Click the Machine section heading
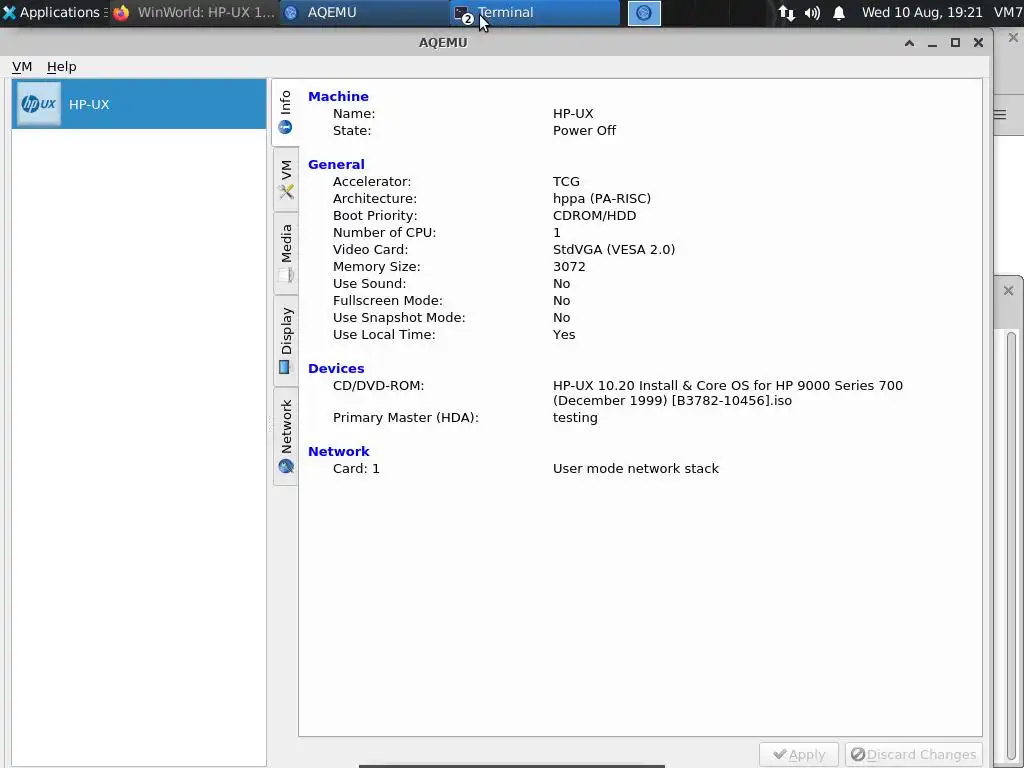Screen dimensions: 1024x768 (x=338, y=96)
